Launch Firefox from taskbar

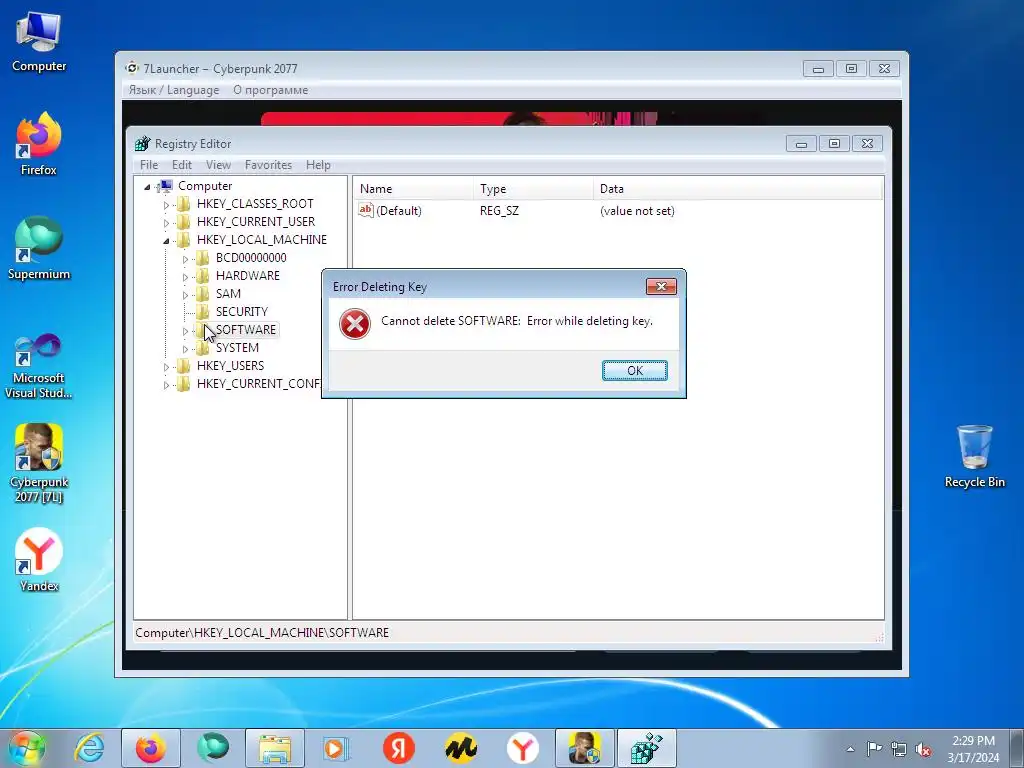tap(150, 748)
